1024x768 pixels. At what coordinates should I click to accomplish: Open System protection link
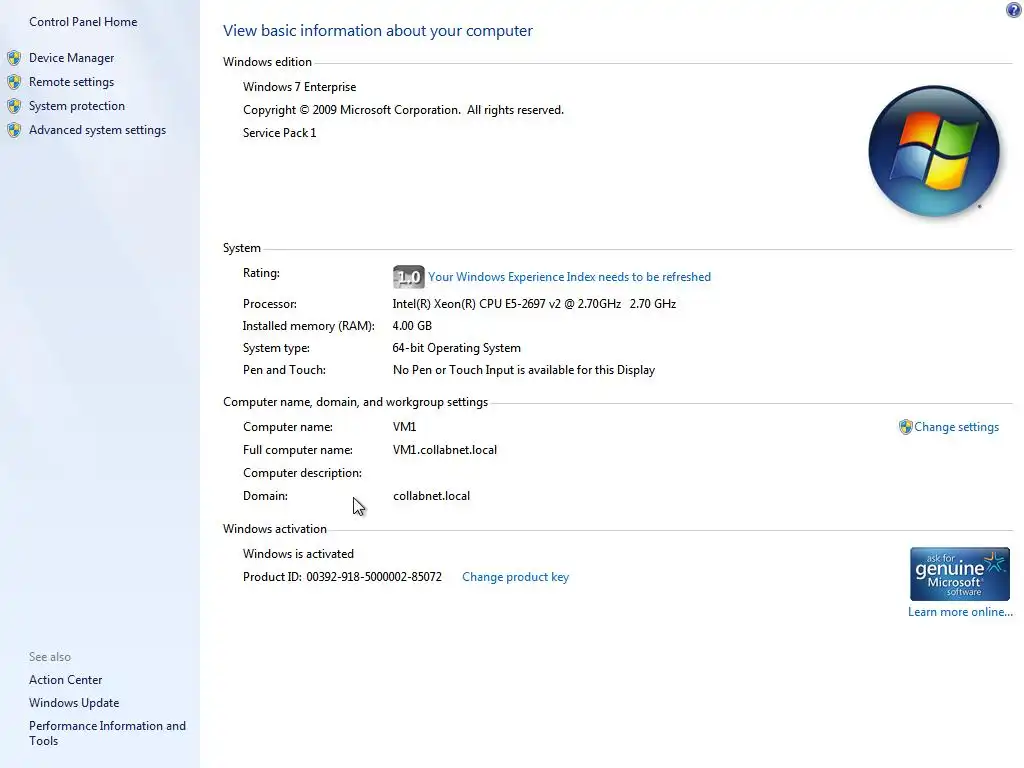point(76,106)
